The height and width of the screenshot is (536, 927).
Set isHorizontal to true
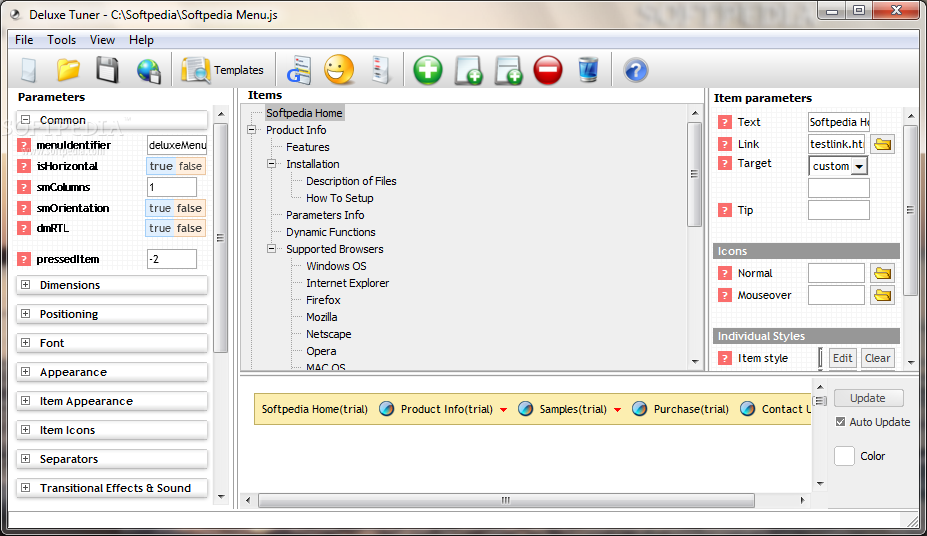pos(160,166)
